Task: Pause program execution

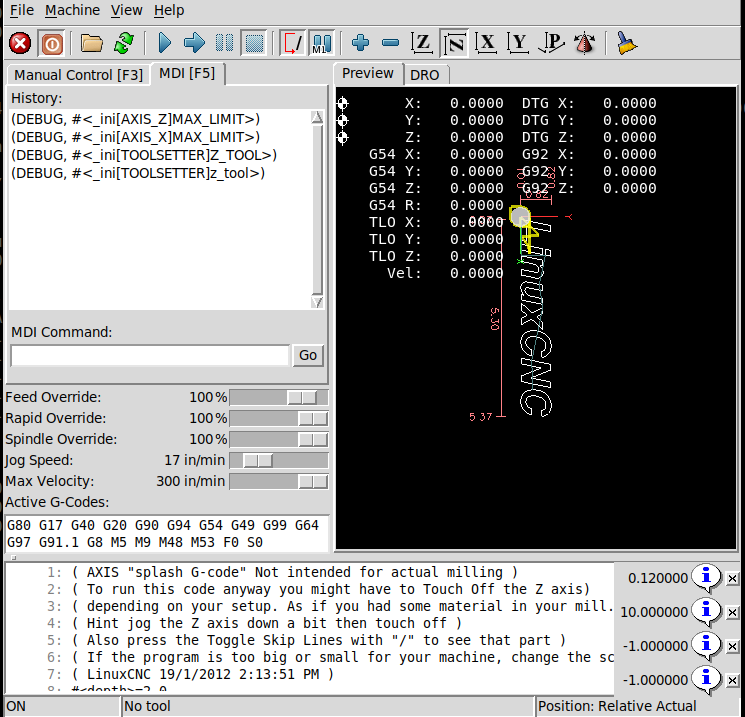Action: pos(224,43)
